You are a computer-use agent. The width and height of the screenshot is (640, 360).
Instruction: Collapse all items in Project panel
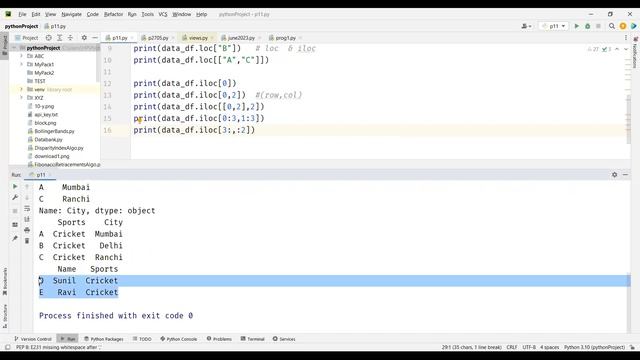tap(70, 38)
